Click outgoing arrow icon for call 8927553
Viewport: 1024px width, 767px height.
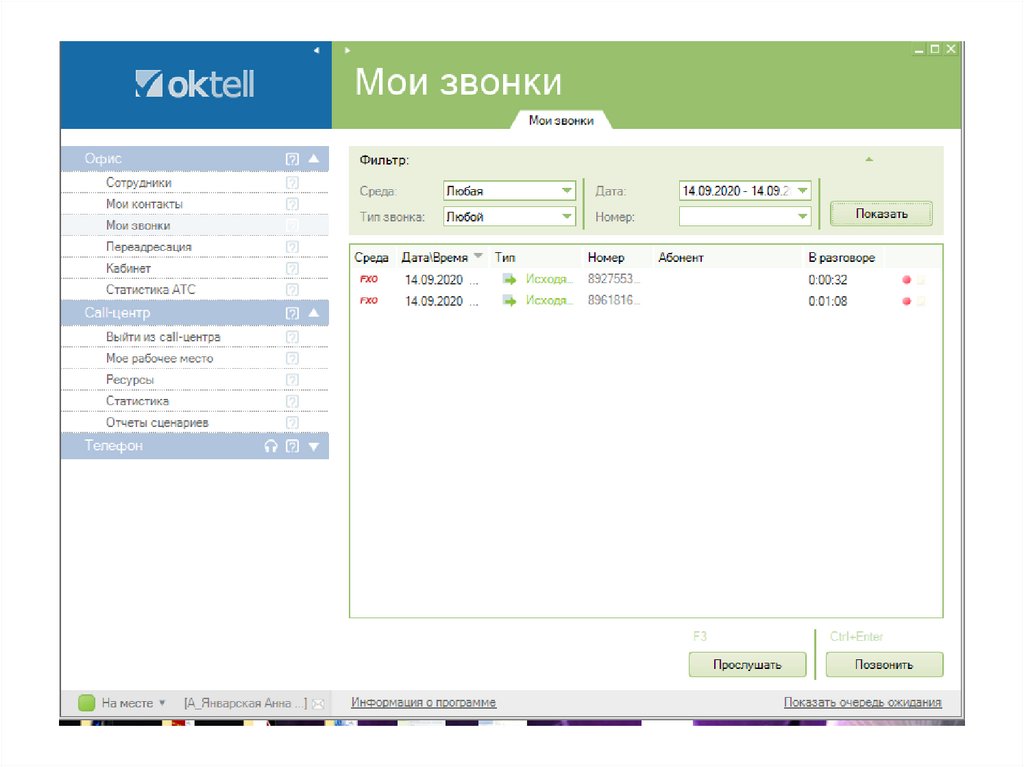(509, 280)
